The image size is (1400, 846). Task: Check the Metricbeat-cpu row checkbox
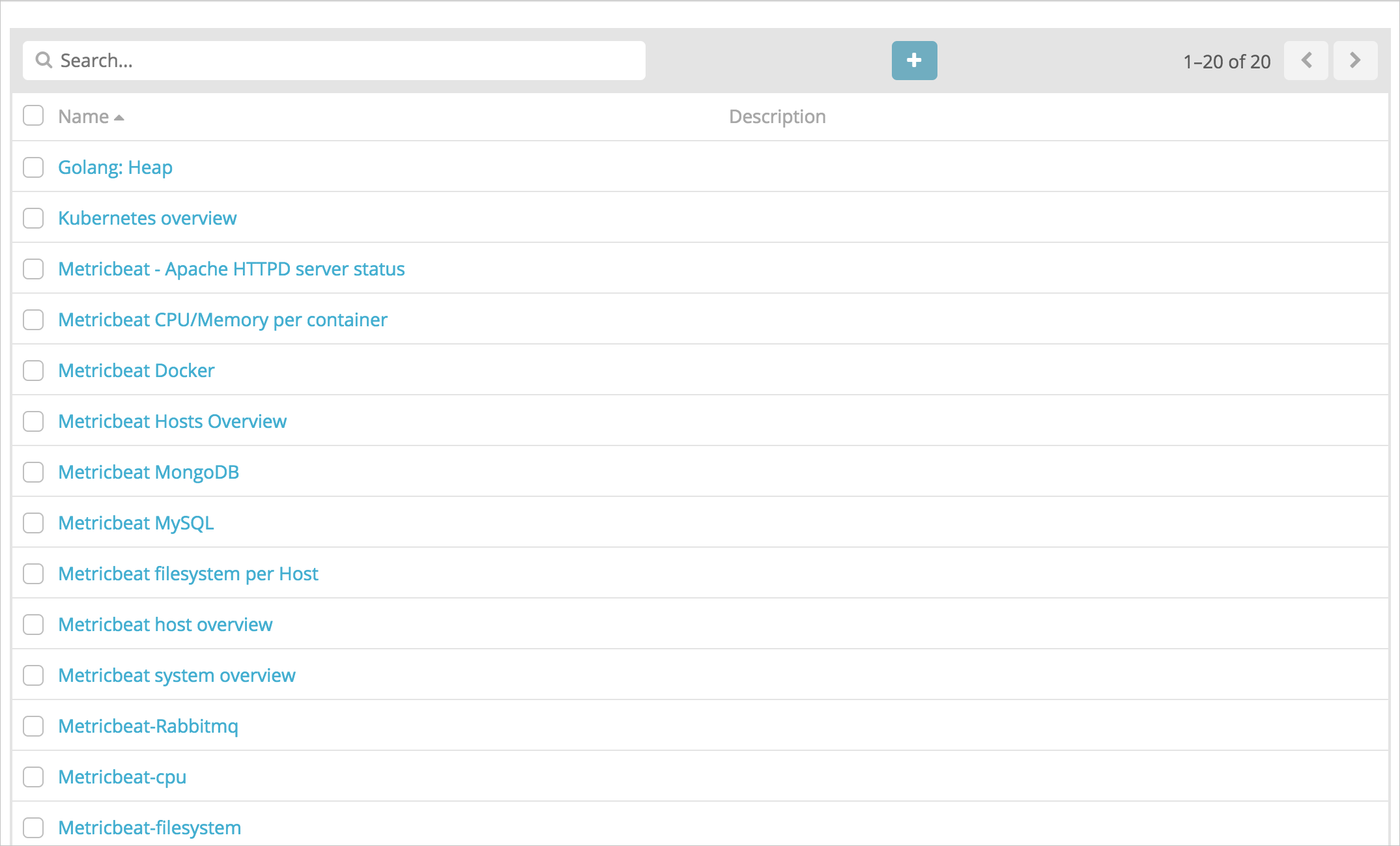33,777
